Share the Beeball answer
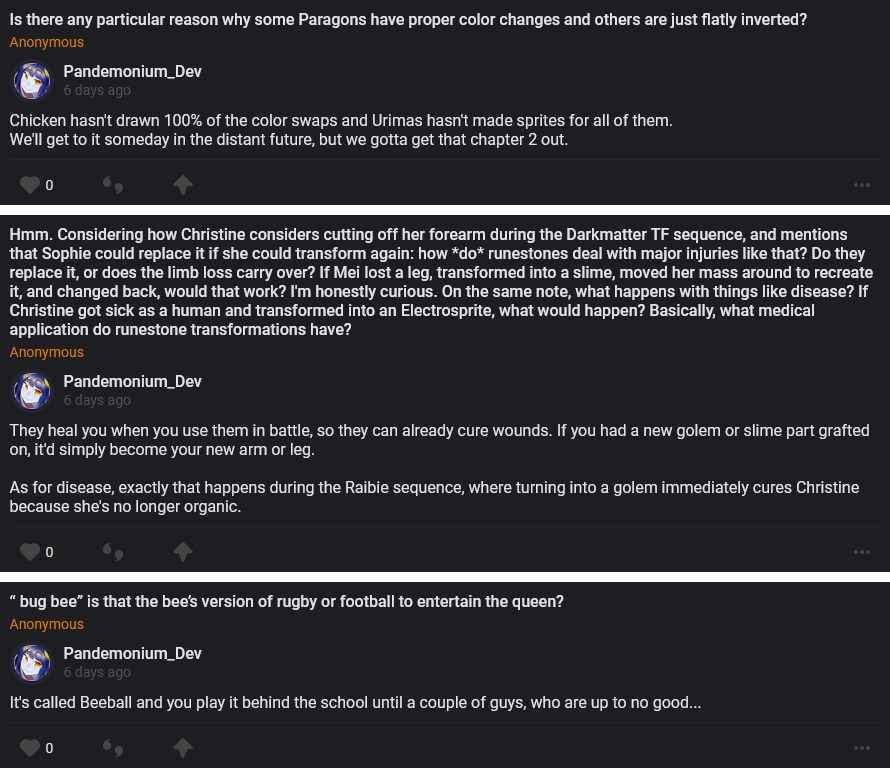This screenshot has width=890, height=768. tap(182, 748)
